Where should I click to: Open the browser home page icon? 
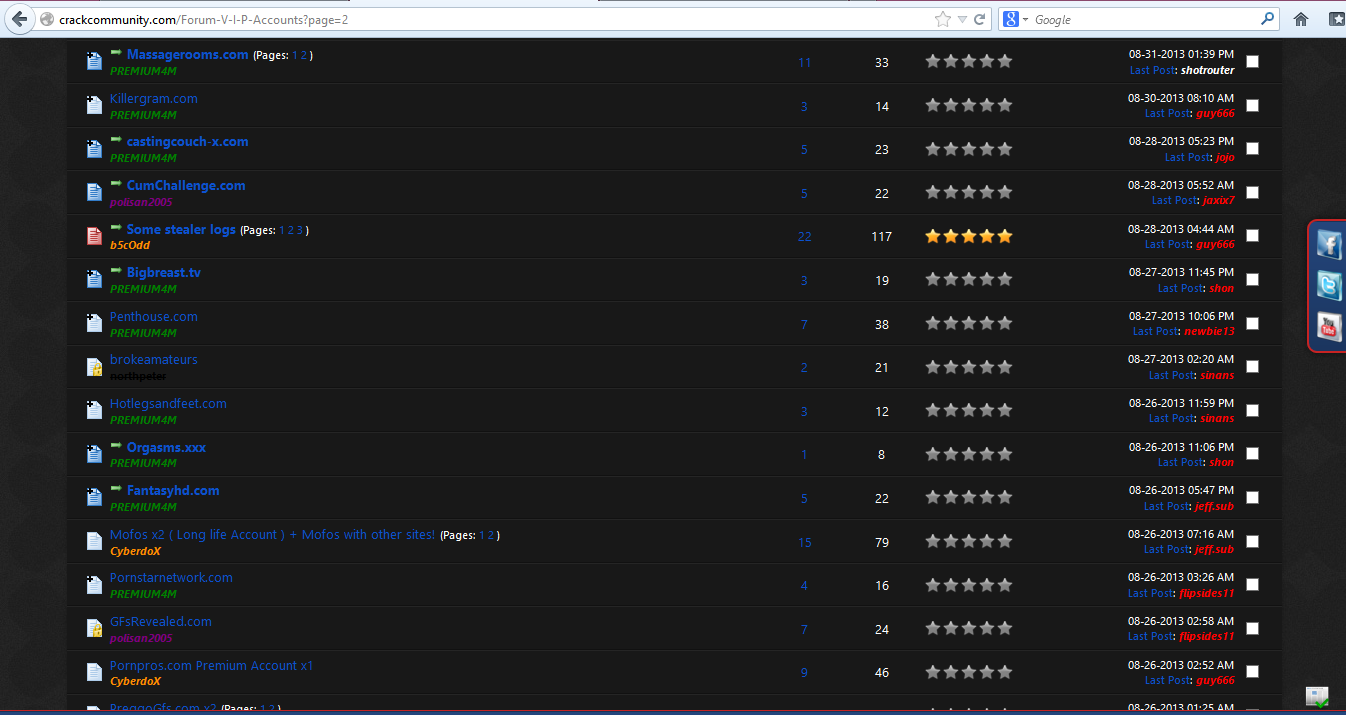1301,19
